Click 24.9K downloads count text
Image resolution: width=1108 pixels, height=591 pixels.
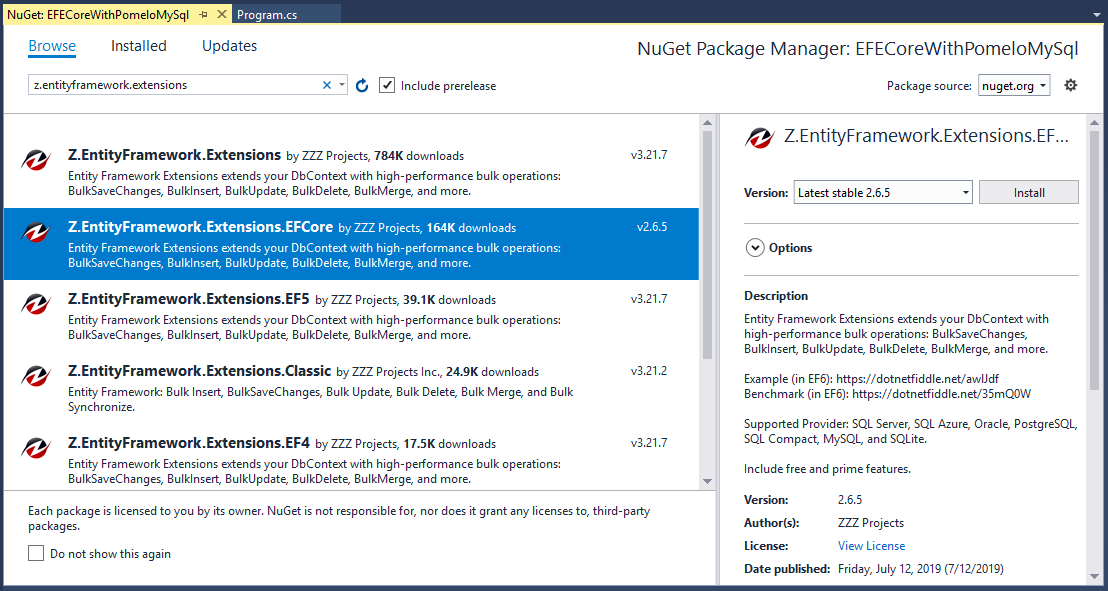(x=493, y=371)
